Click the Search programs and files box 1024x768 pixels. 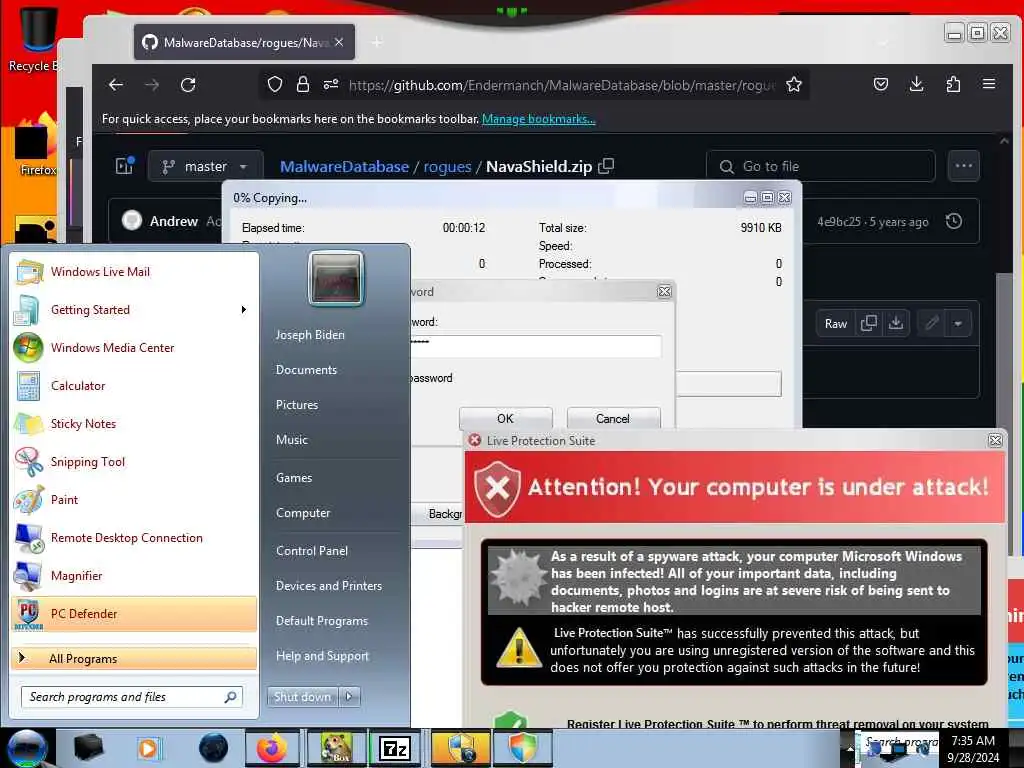coord(132,697)
